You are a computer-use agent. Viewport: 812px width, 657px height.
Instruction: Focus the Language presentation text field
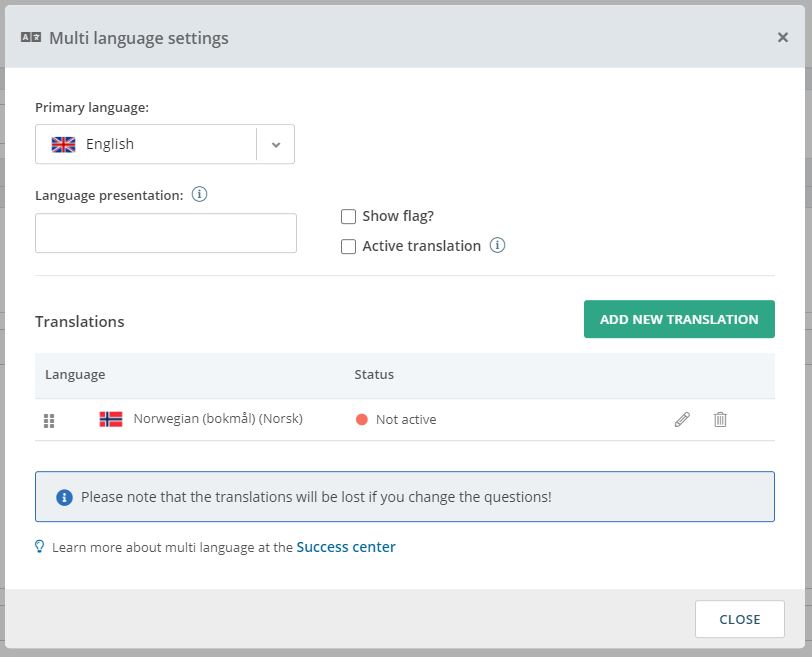(x=166, y=233)
